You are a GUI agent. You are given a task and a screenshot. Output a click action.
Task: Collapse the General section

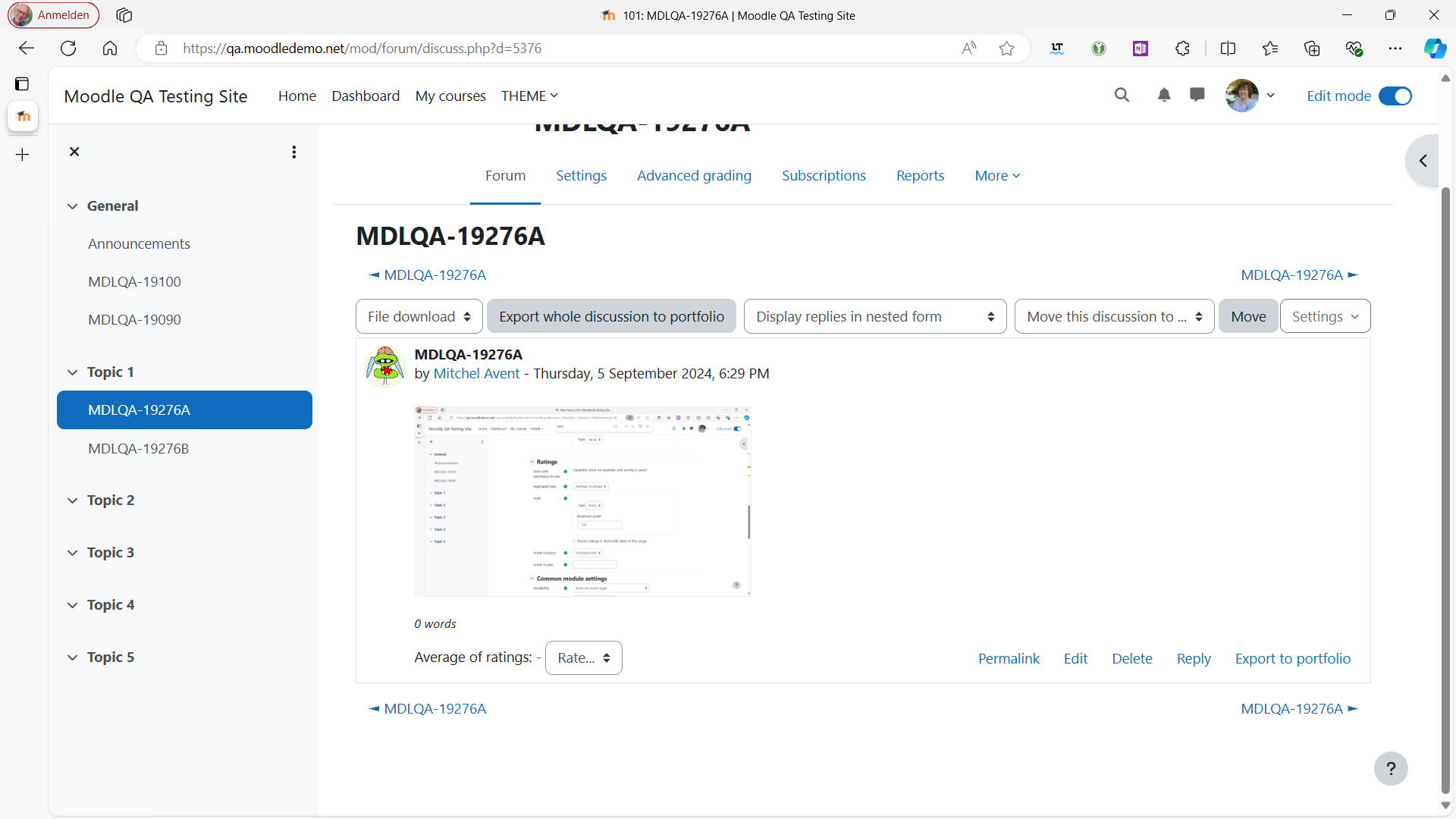pyautogui.click(x=72, y=206)
